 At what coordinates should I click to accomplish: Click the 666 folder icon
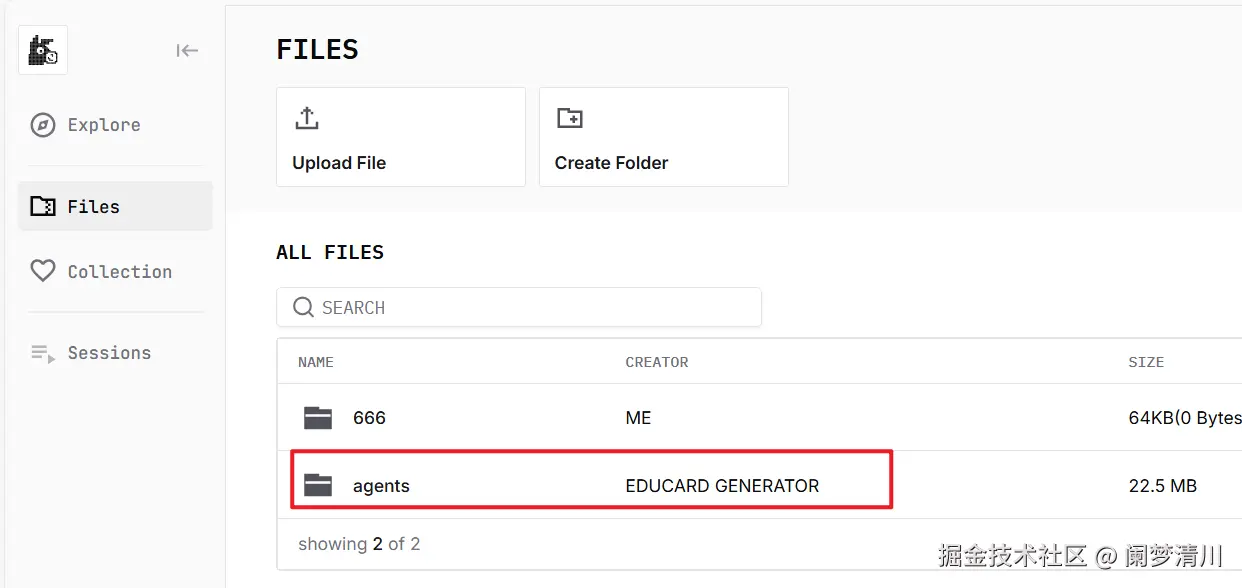(318, 418)
